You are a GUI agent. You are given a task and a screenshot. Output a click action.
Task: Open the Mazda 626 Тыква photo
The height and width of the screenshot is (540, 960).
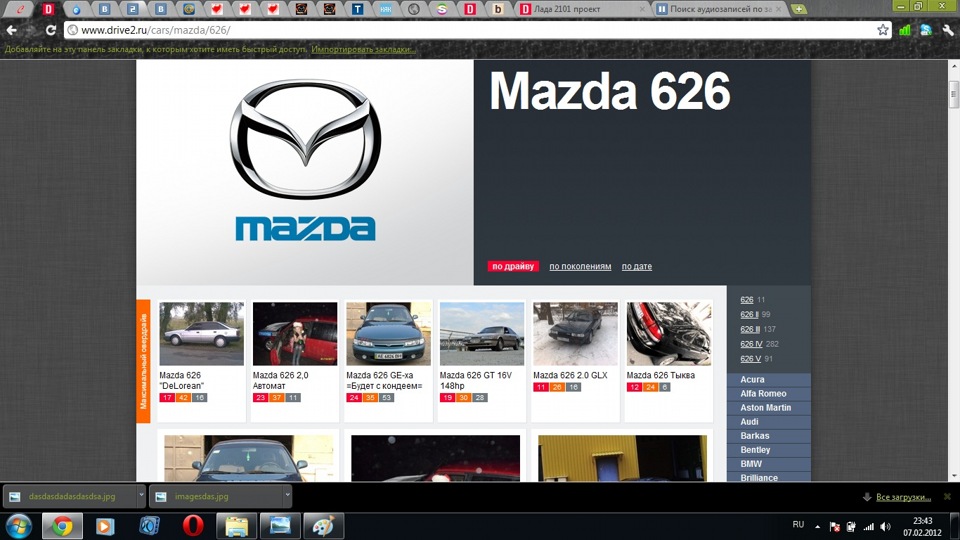pos(669,334)
